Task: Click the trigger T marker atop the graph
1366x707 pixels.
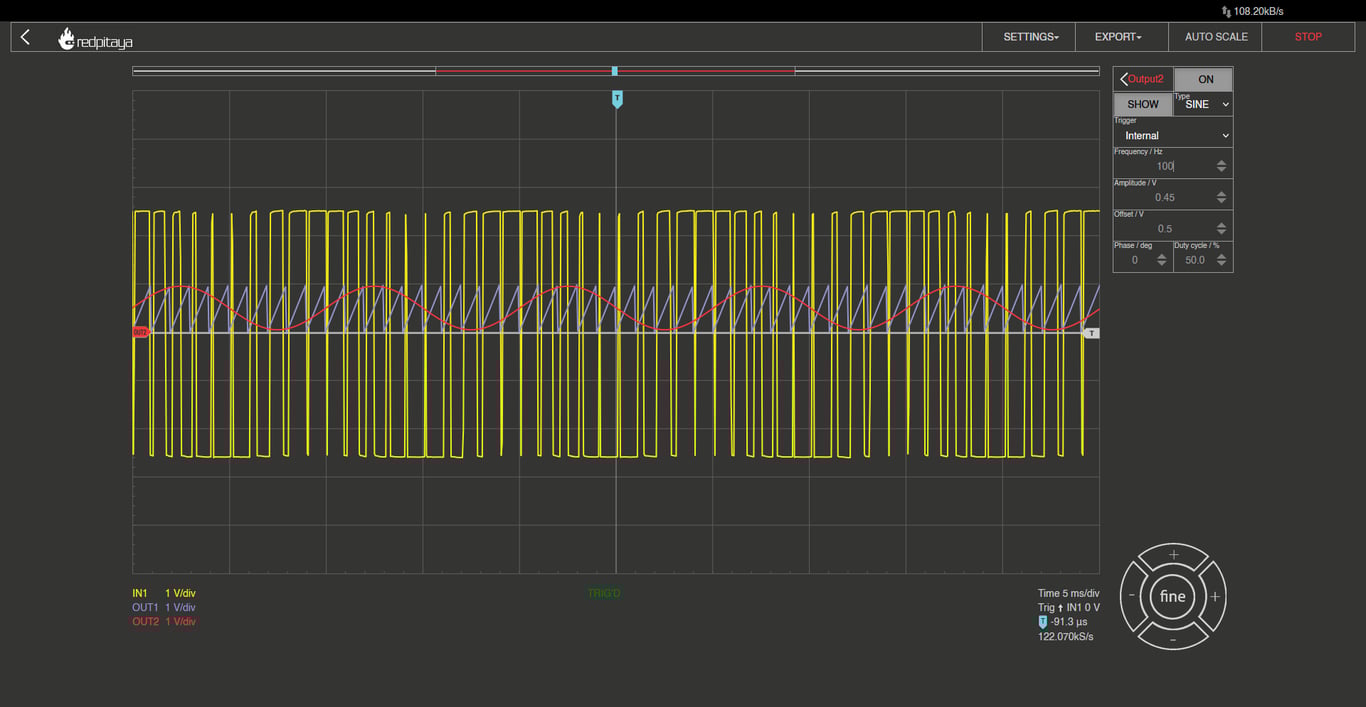Action: 617,99
